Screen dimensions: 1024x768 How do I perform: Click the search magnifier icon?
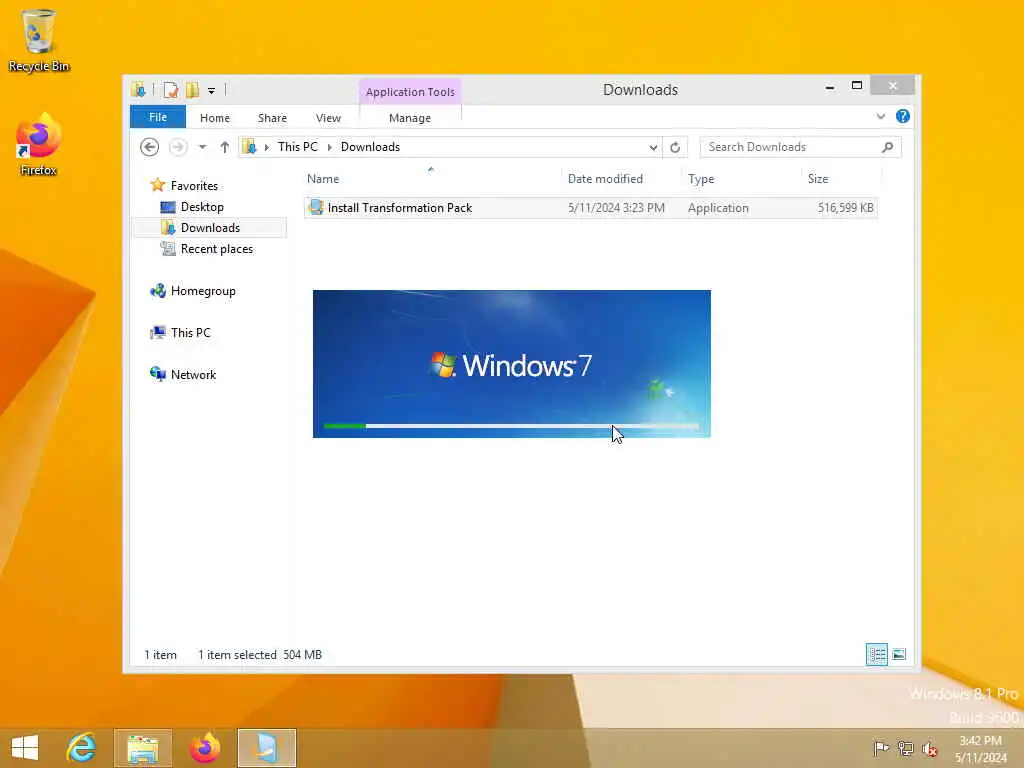[888, 147]
